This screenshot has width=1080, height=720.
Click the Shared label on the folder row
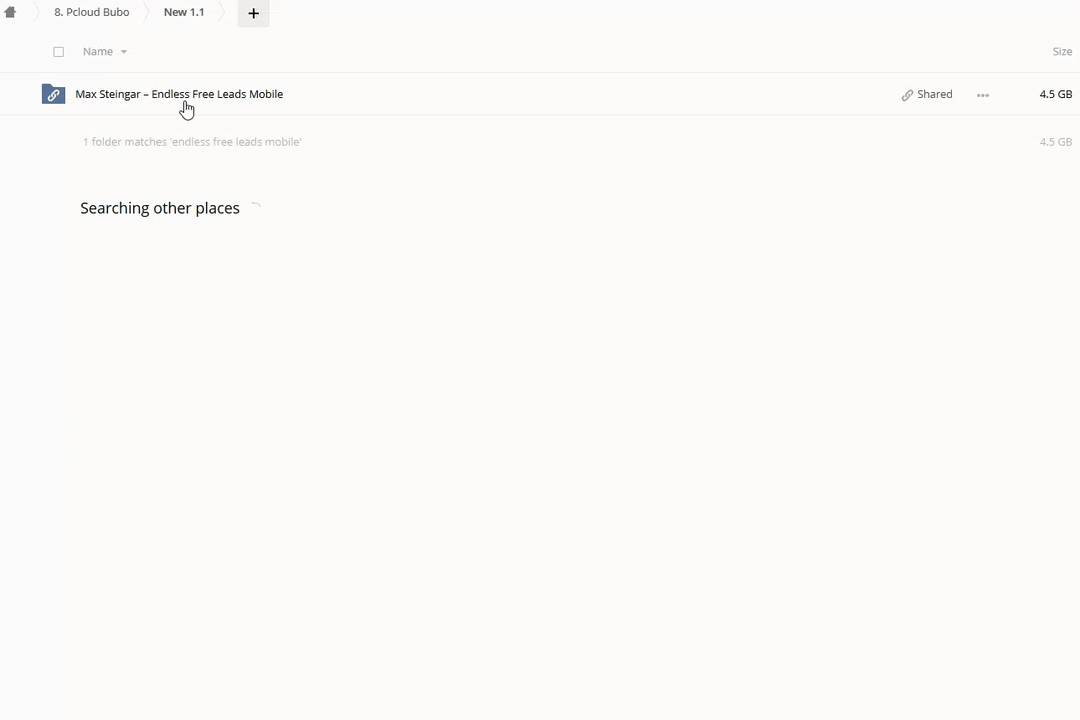(x=935, y=94)
